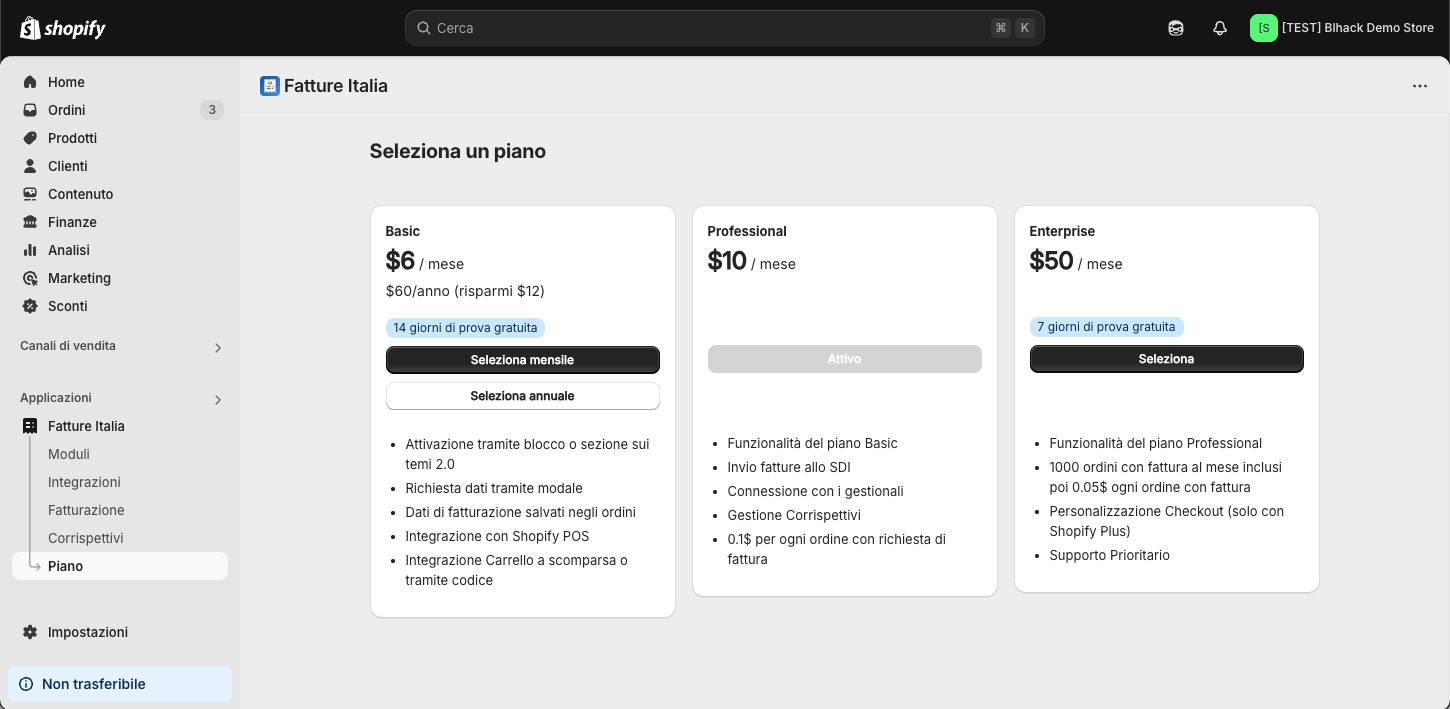Click the Shopify logo

[63, 28]
